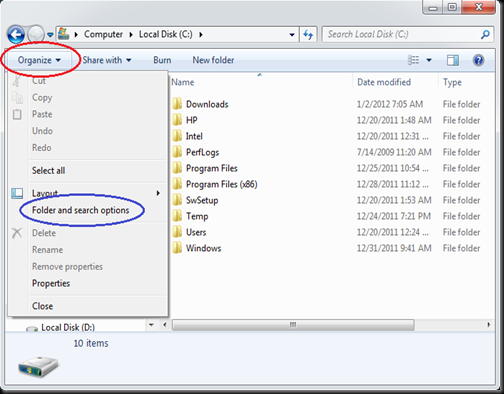Click the date 1/2/2012 7:05 AM
The image size is (504, 394).
click(x=390, y=104)
